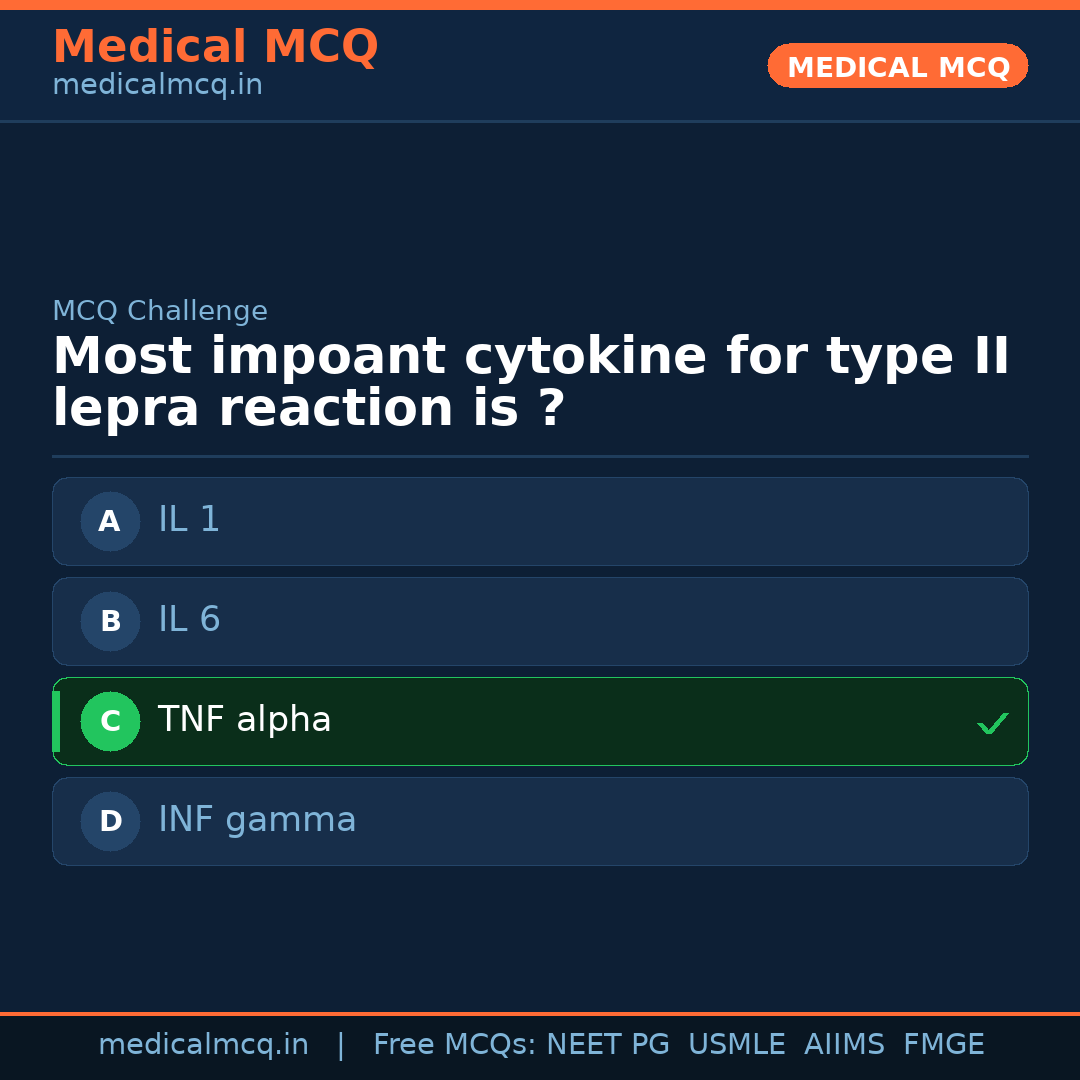Open the medicalmcq.in link in the footer
Screen dimensions: 1080x1080
tap(203, 1045)
